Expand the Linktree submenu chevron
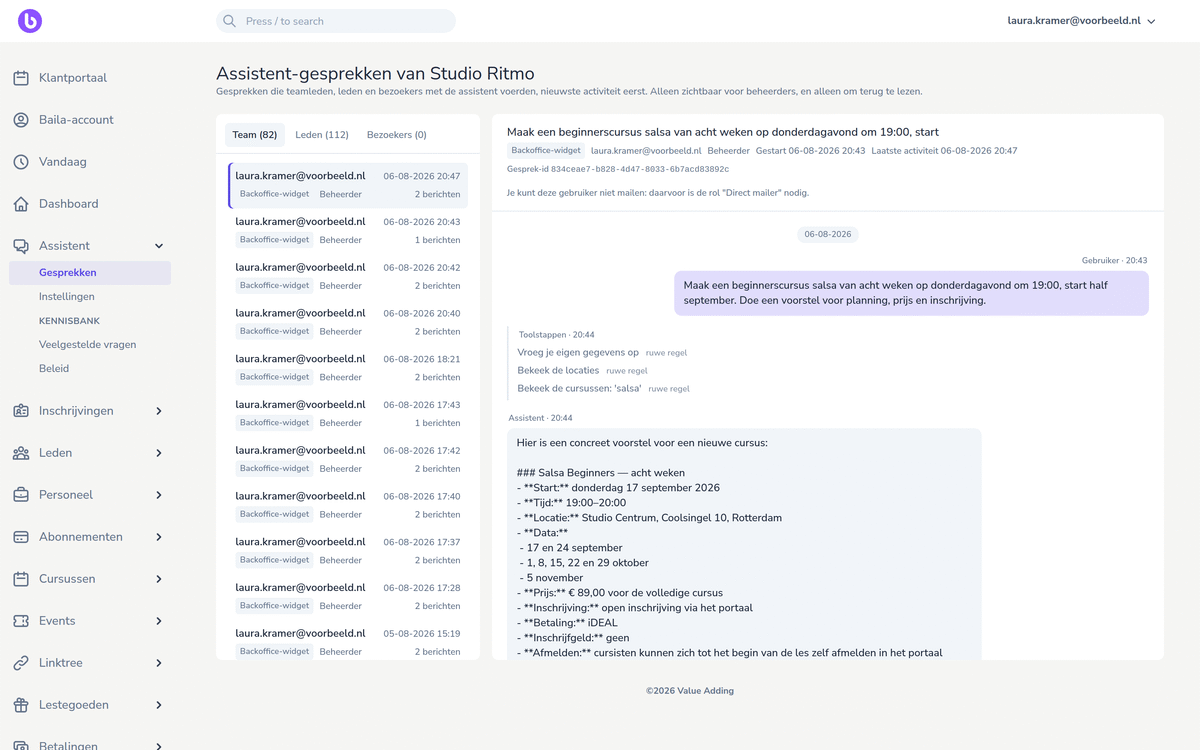 tap(159, 663)
